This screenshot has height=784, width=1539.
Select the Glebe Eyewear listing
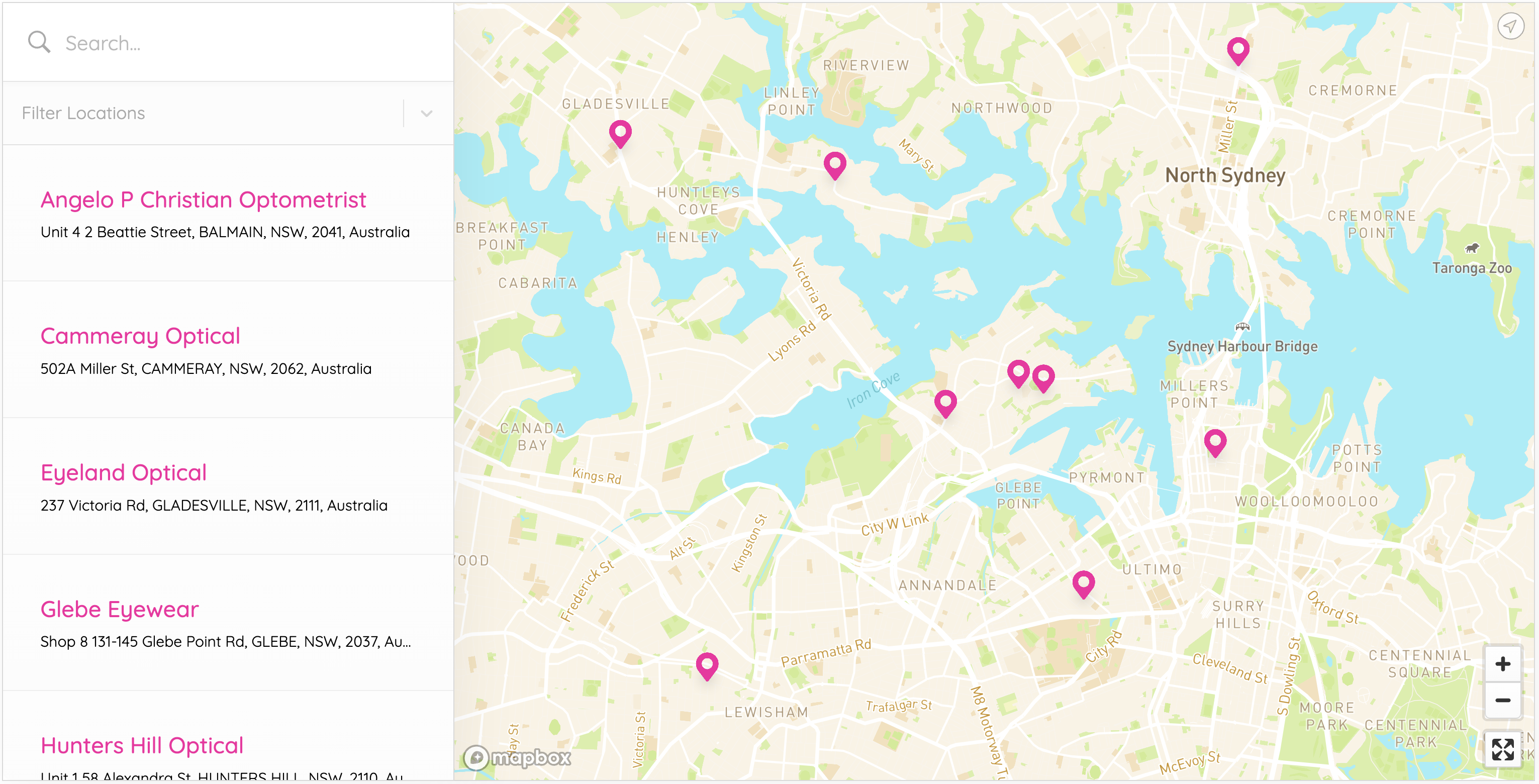(119, 609)
